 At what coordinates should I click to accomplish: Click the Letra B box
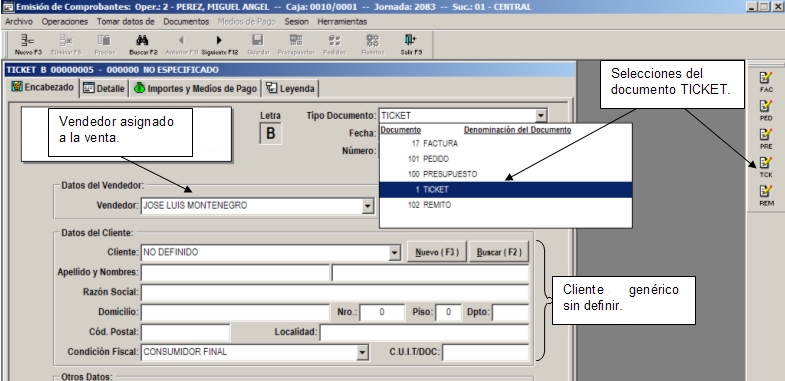(270, 134)
